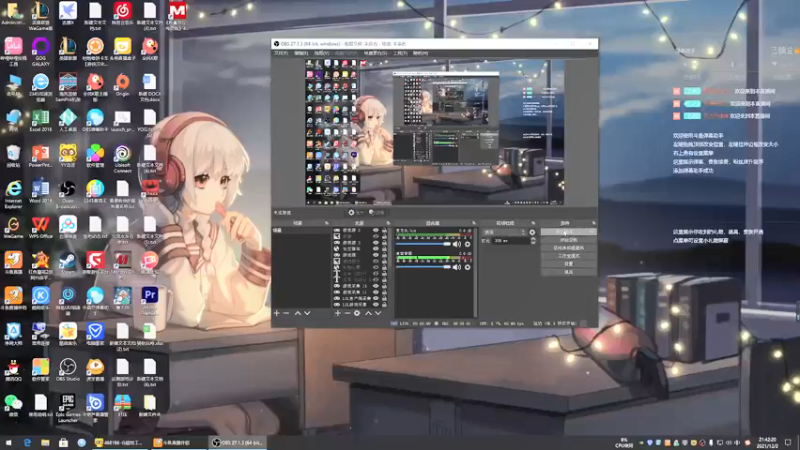The width and height of the screenshot is (800, 450).
Task: Open scene transition properties gear icon
Action: (532, 232)
